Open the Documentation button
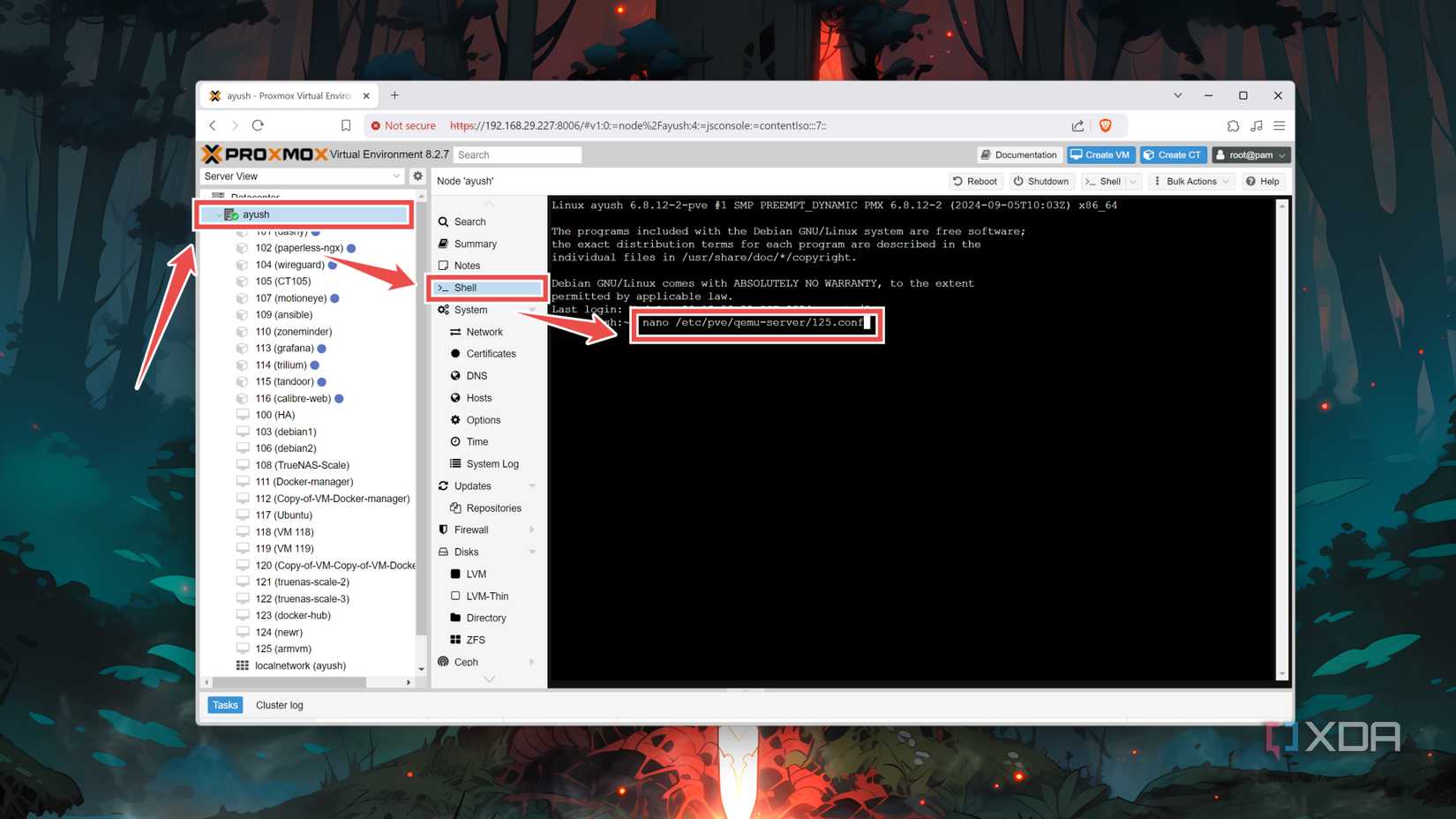This screenshot has height=819, width=1456. coord(1019,154)
